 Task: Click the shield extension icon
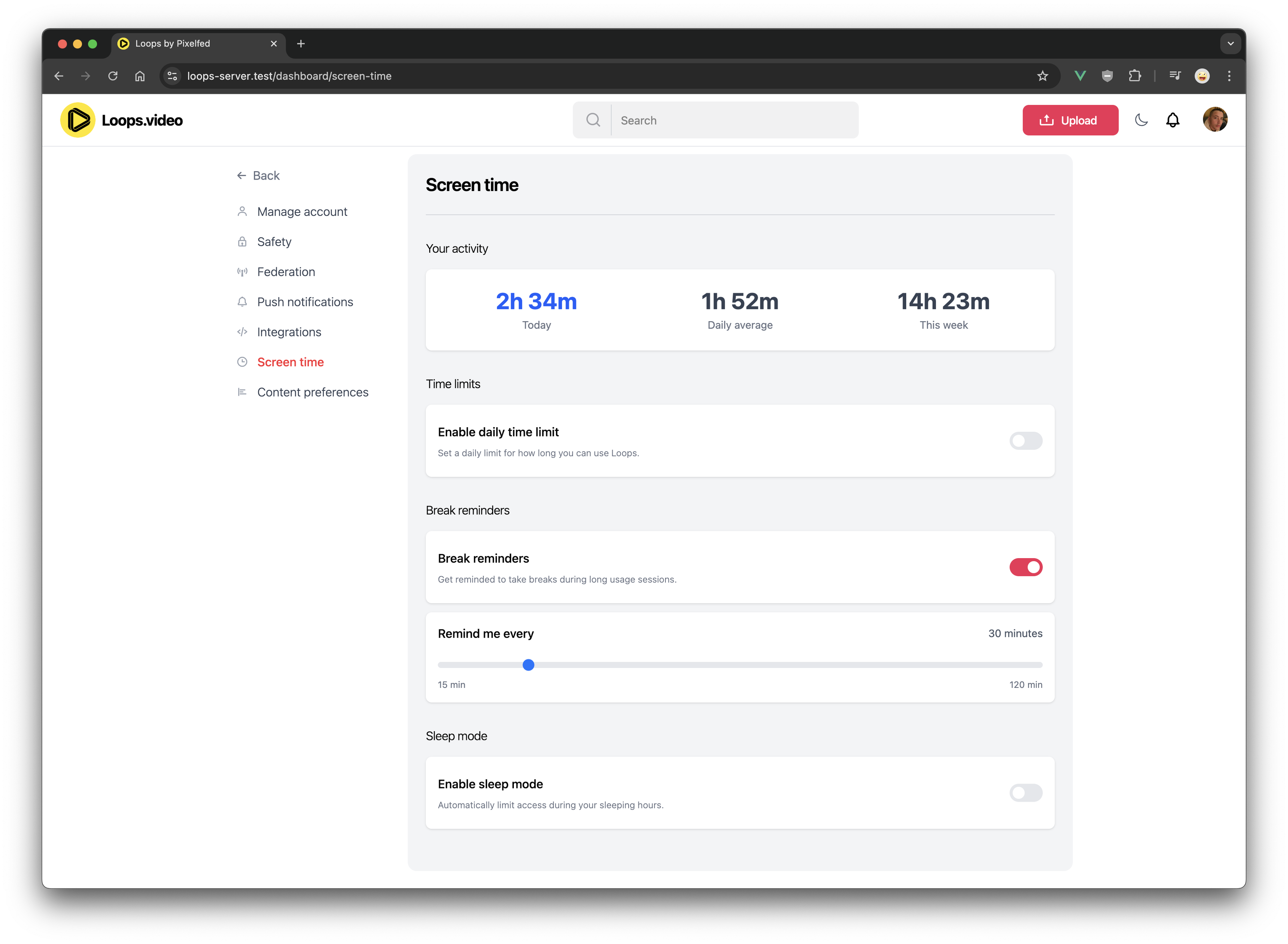pyautogui.click(x=1107, y=76)
